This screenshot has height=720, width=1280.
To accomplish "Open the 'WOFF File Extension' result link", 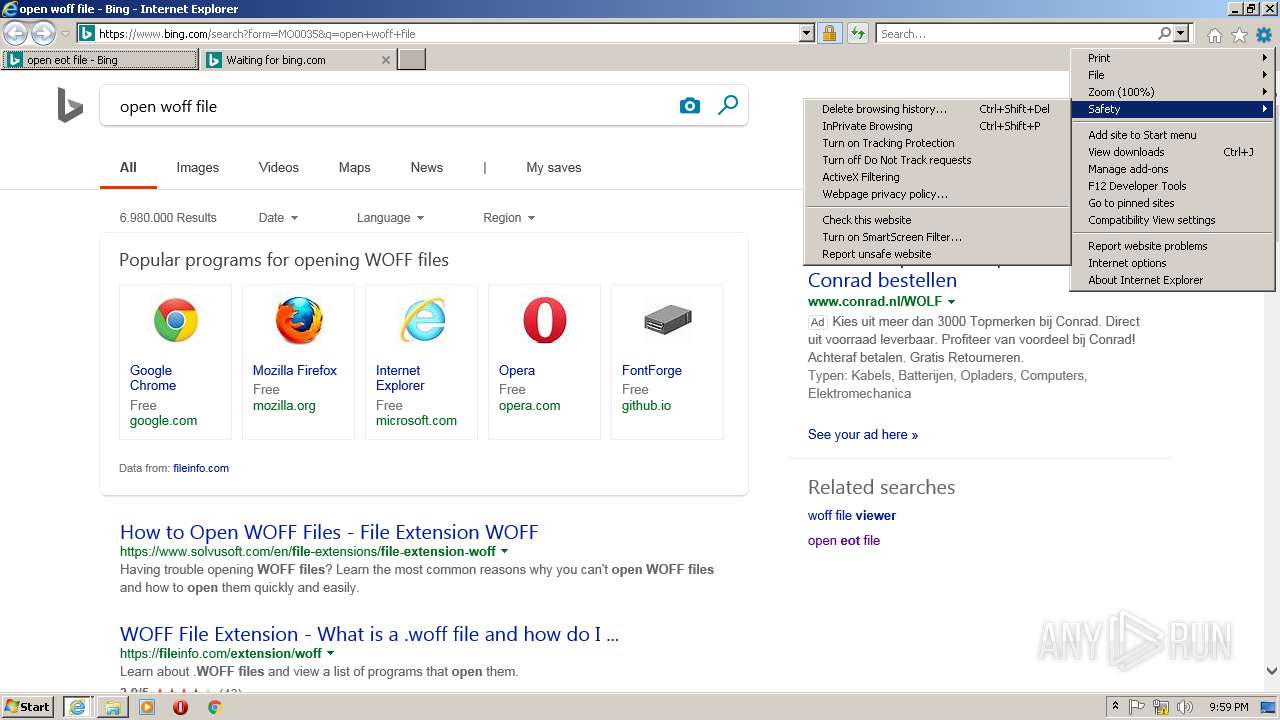I will tap(369, 634).
